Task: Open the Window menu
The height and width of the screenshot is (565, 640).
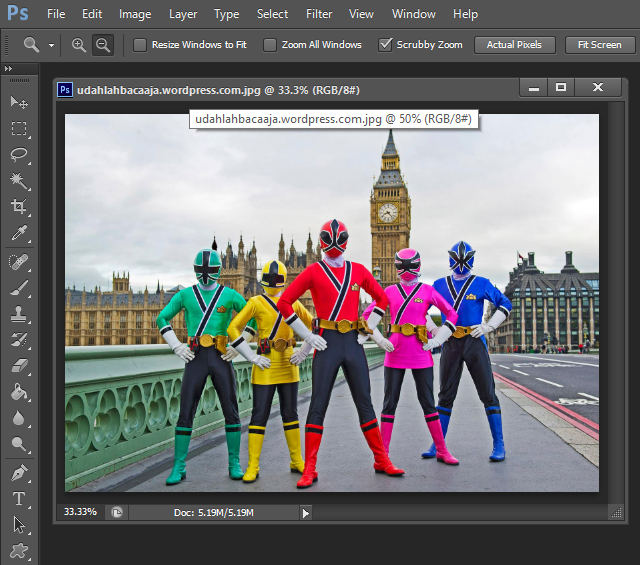Action: [413, 14]
